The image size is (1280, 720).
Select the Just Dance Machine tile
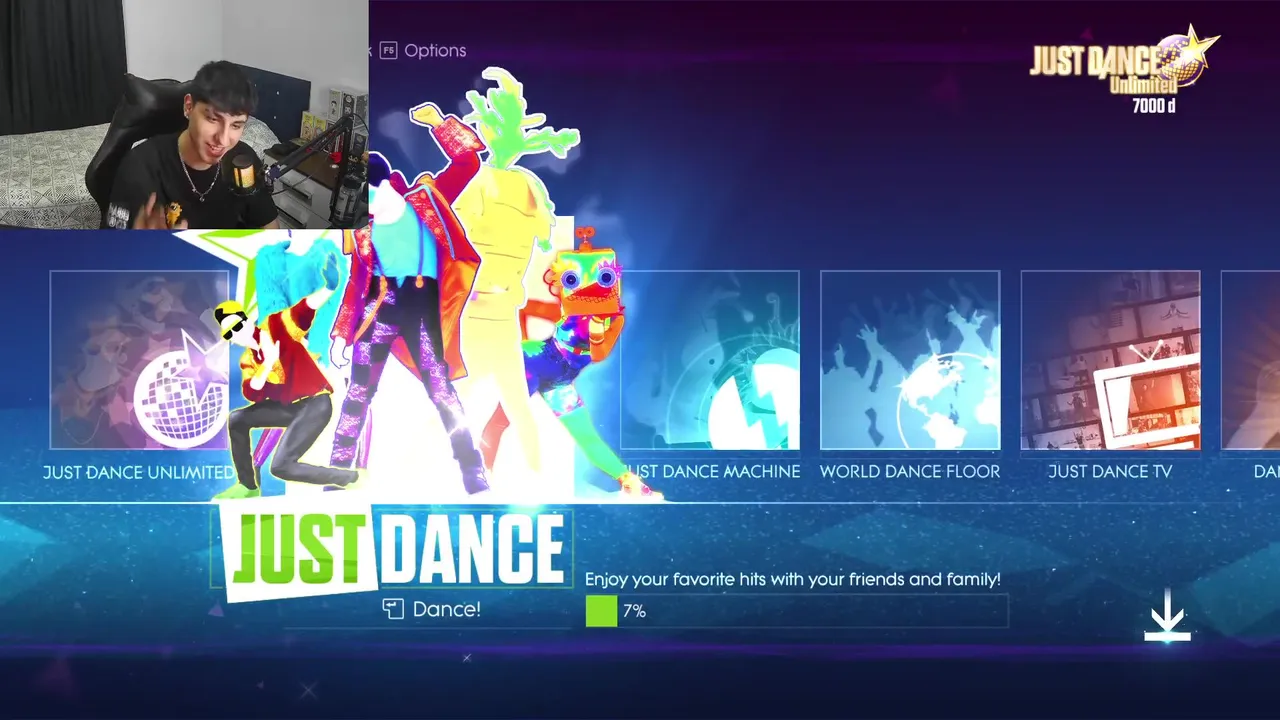pos(710,360)
